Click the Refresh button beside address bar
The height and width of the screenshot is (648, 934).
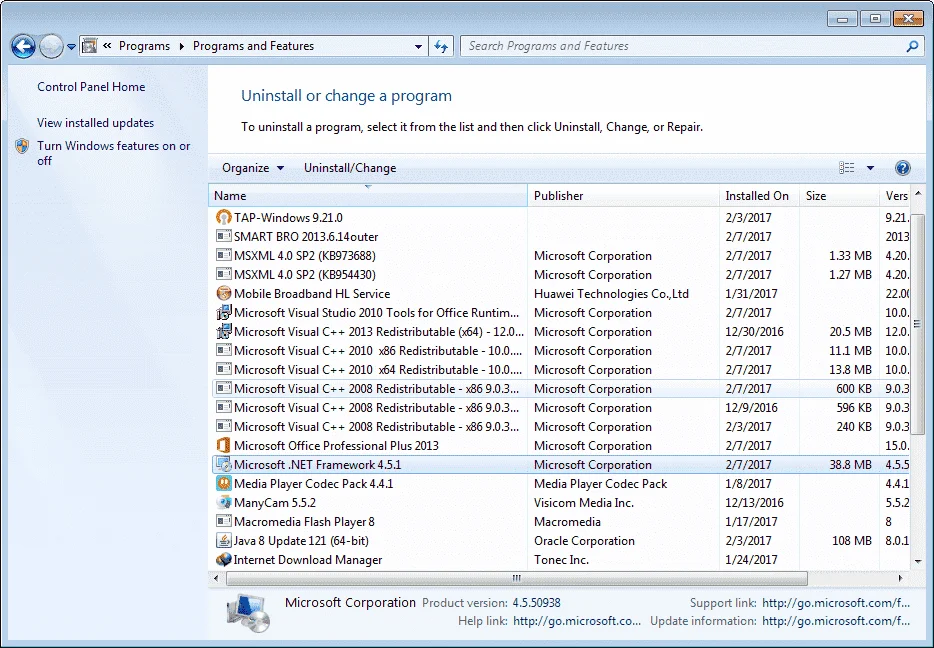point(441,46)
